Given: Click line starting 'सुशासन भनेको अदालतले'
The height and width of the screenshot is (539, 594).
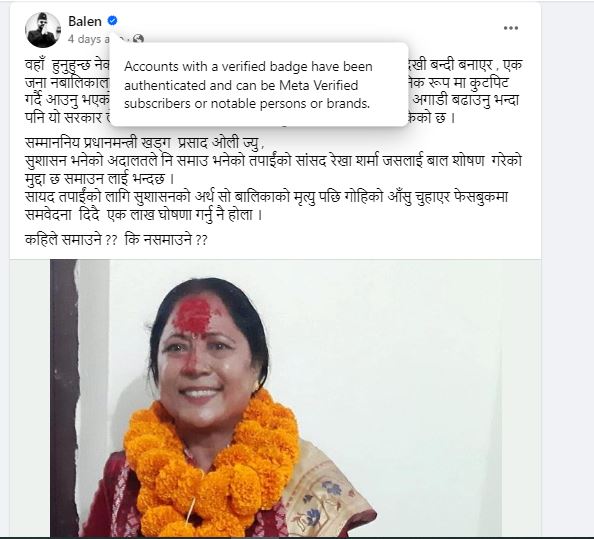Looking at the screenshot, I should click(x=273, y=161).
